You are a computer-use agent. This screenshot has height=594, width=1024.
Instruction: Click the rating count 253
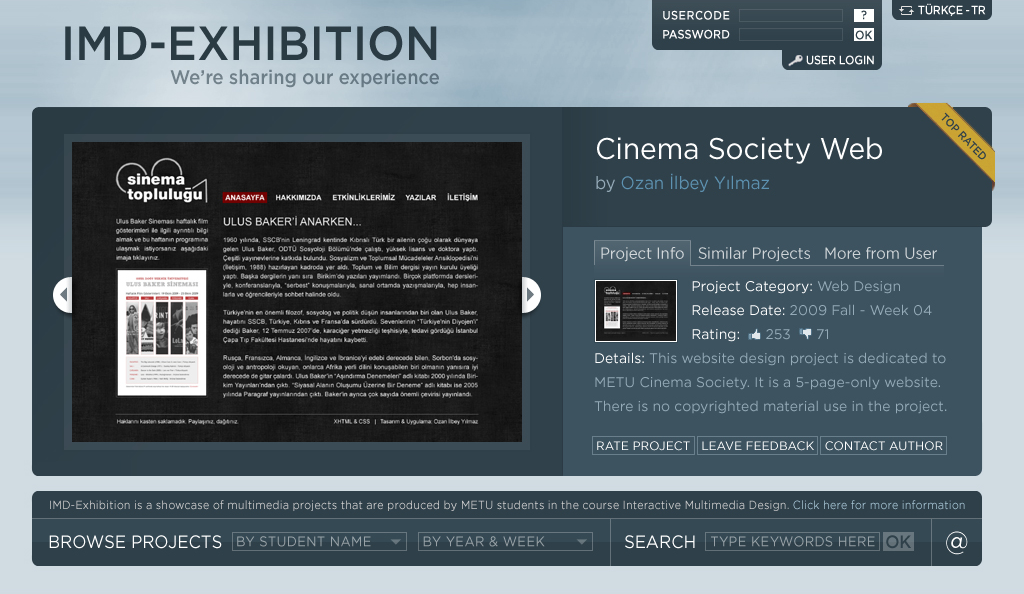click(777, 335)
